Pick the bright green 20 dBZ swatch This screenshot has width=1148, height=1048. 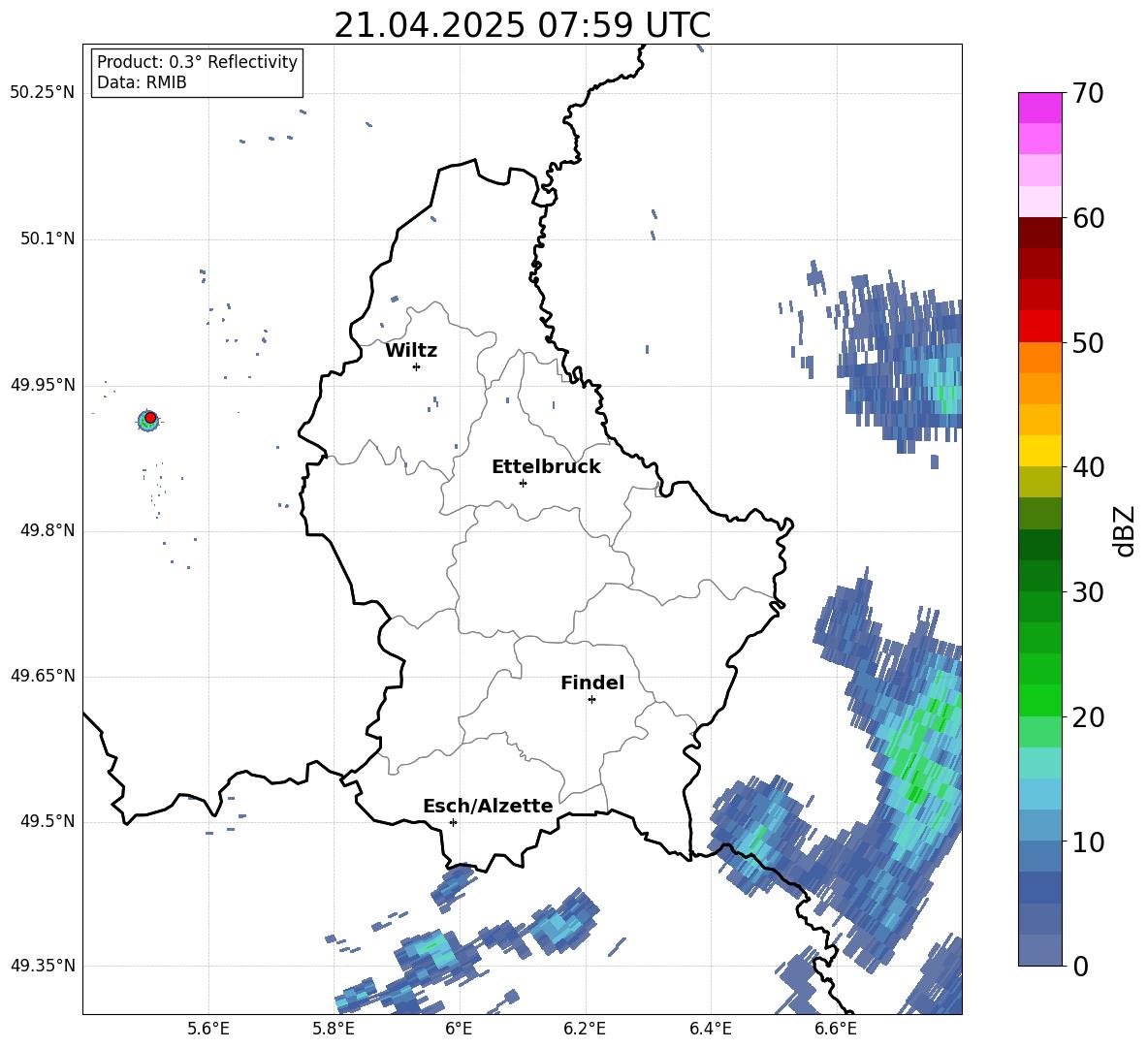coord(1039,700)
